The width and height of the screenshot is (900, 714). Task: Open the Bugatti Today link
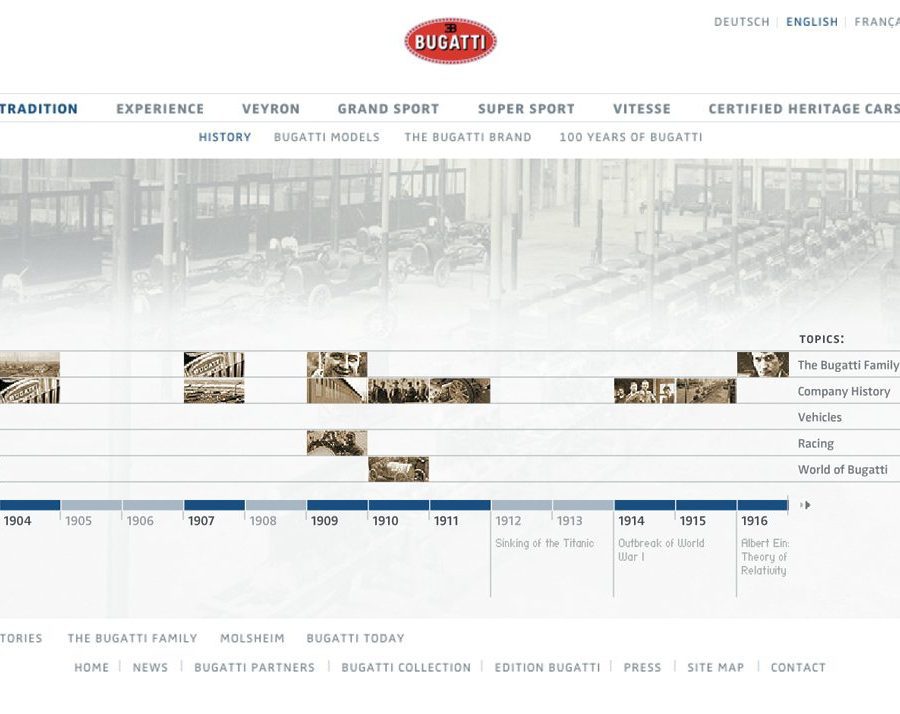[x=356, y=638]
